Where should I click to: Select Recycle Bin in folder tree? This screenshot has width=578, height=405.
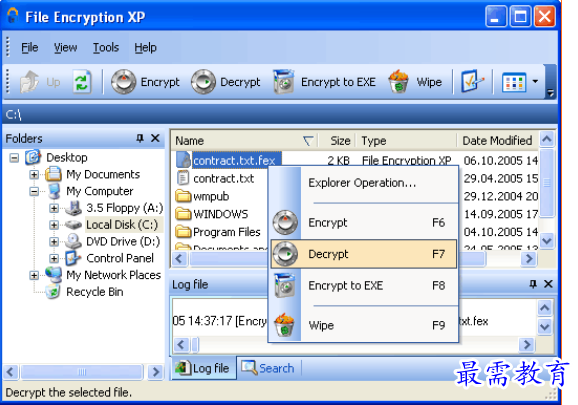pyautogui.click(x=95, y=292)
